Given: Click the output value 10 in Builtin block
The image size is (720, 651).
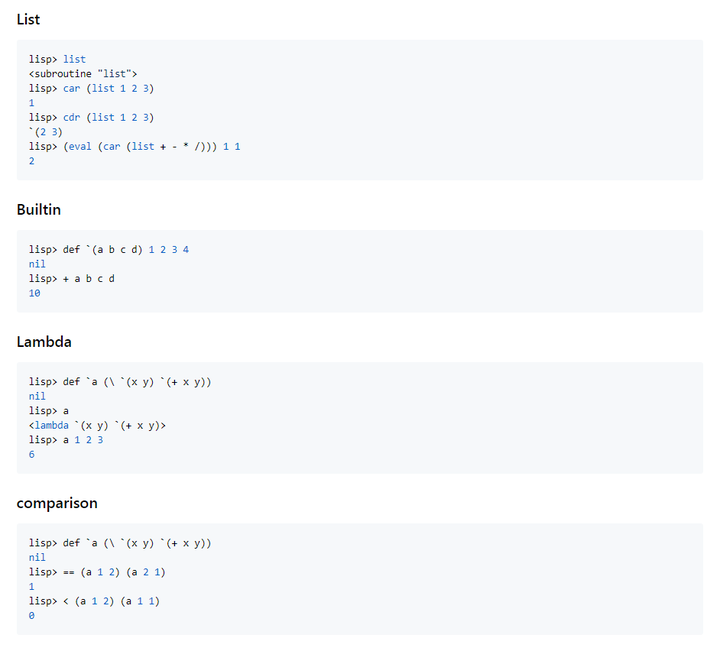Looking at the screenshot, I should 35,293.
